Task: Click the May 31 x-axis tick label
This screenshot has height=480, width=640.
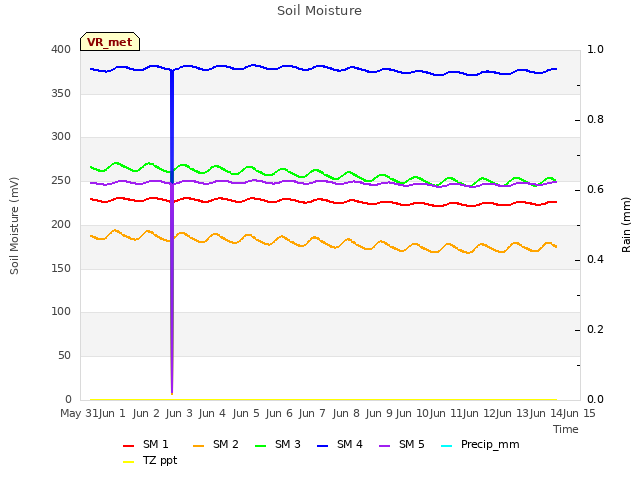Action: 79,413
